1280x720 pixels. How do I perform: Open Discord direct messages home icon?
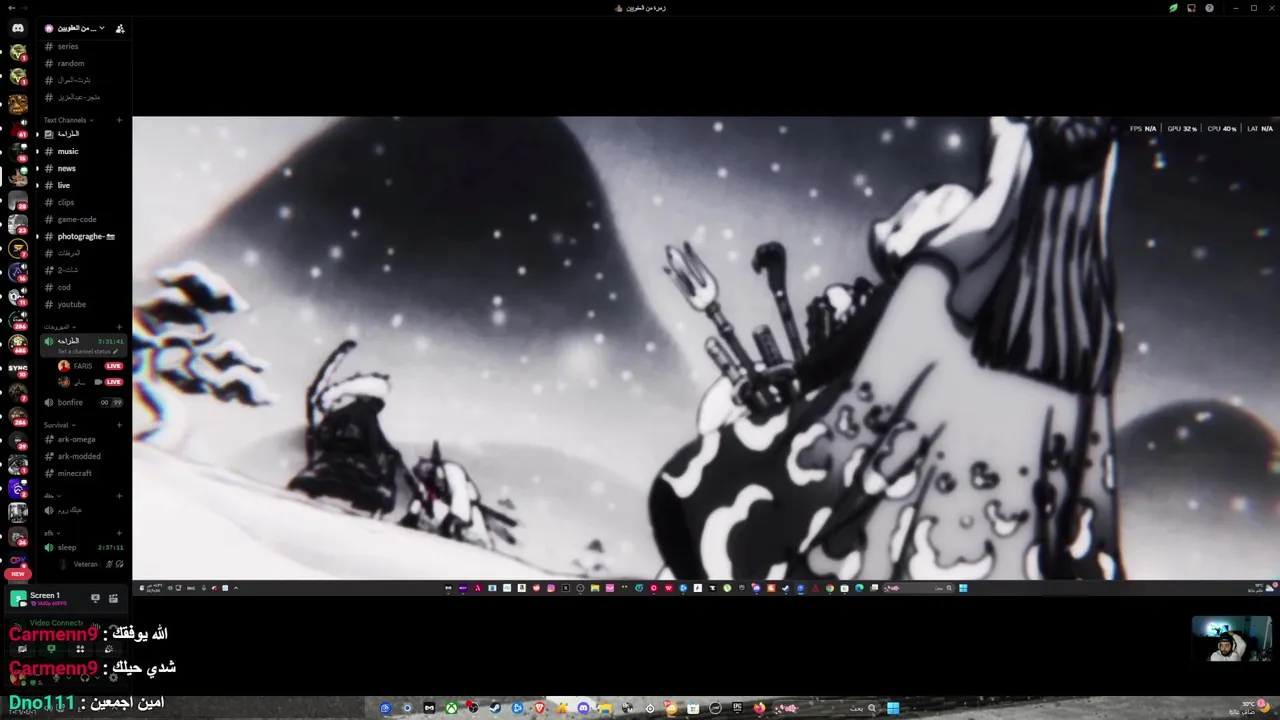(18, 28)
